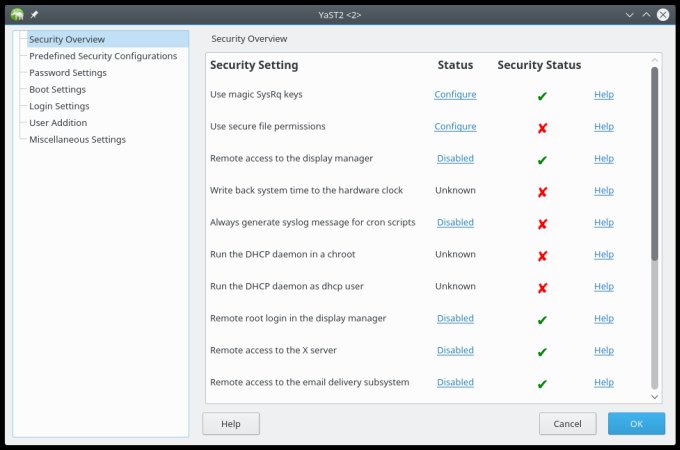The image size is (680, 450).
Task: Click Disabled for remote access to X server
Action: (455, 350)
